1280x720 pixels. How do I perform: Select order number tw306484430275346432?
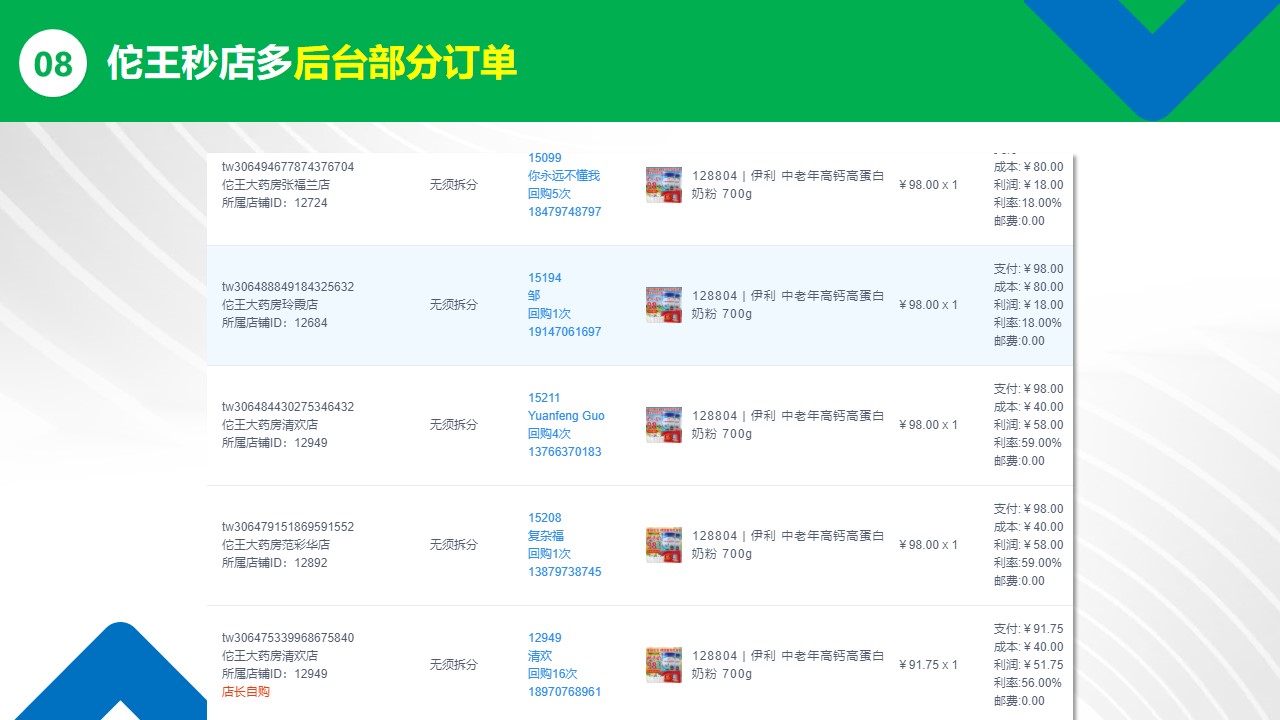click(288, 407)
